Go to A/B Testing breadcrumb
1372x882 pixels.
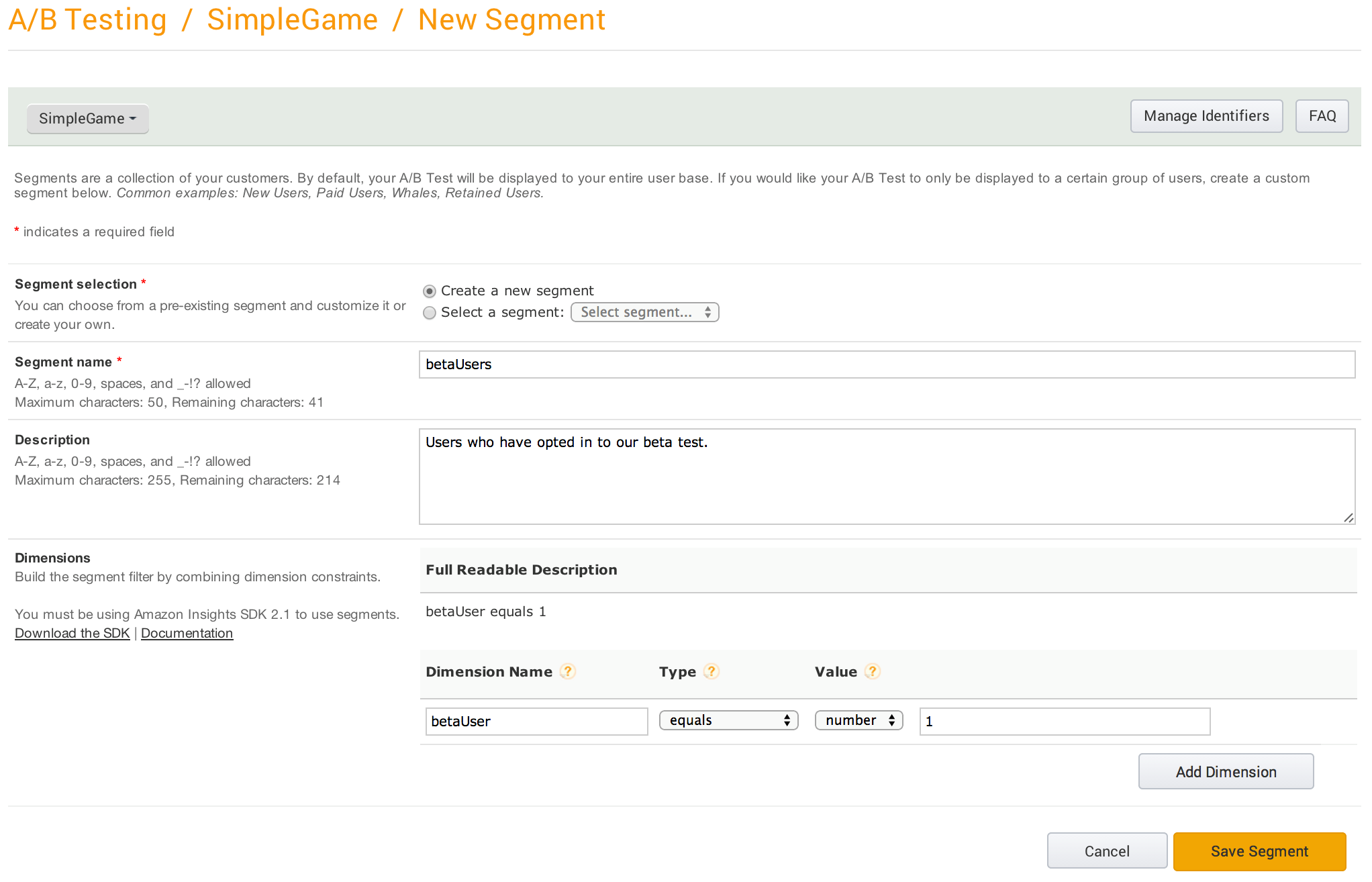87,20
